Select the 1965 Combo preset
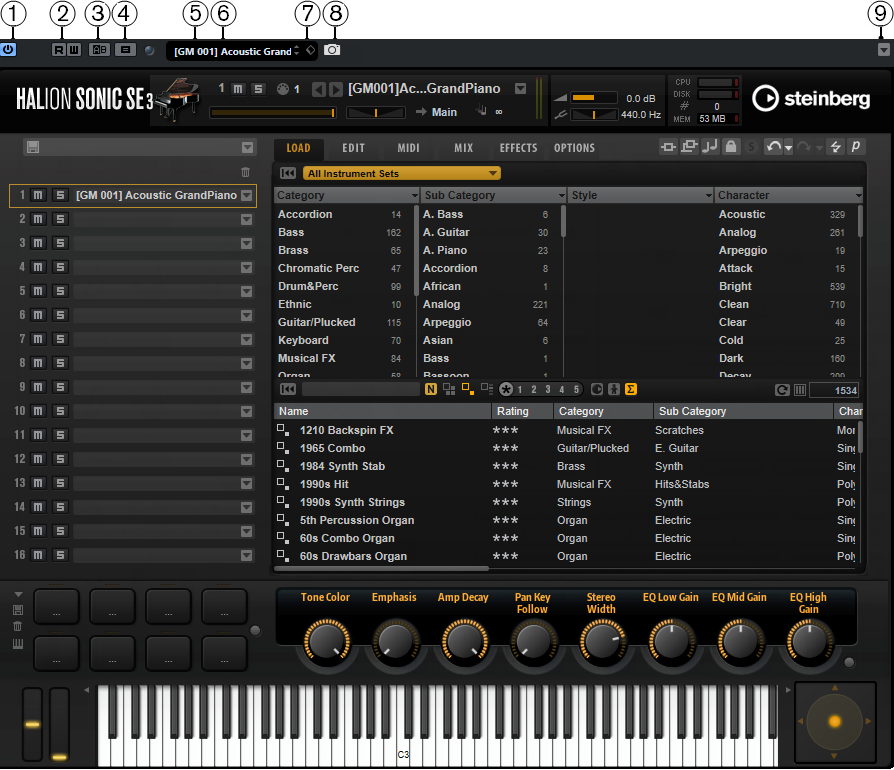This screenshot has height=770, width=894. pos(332,448)
